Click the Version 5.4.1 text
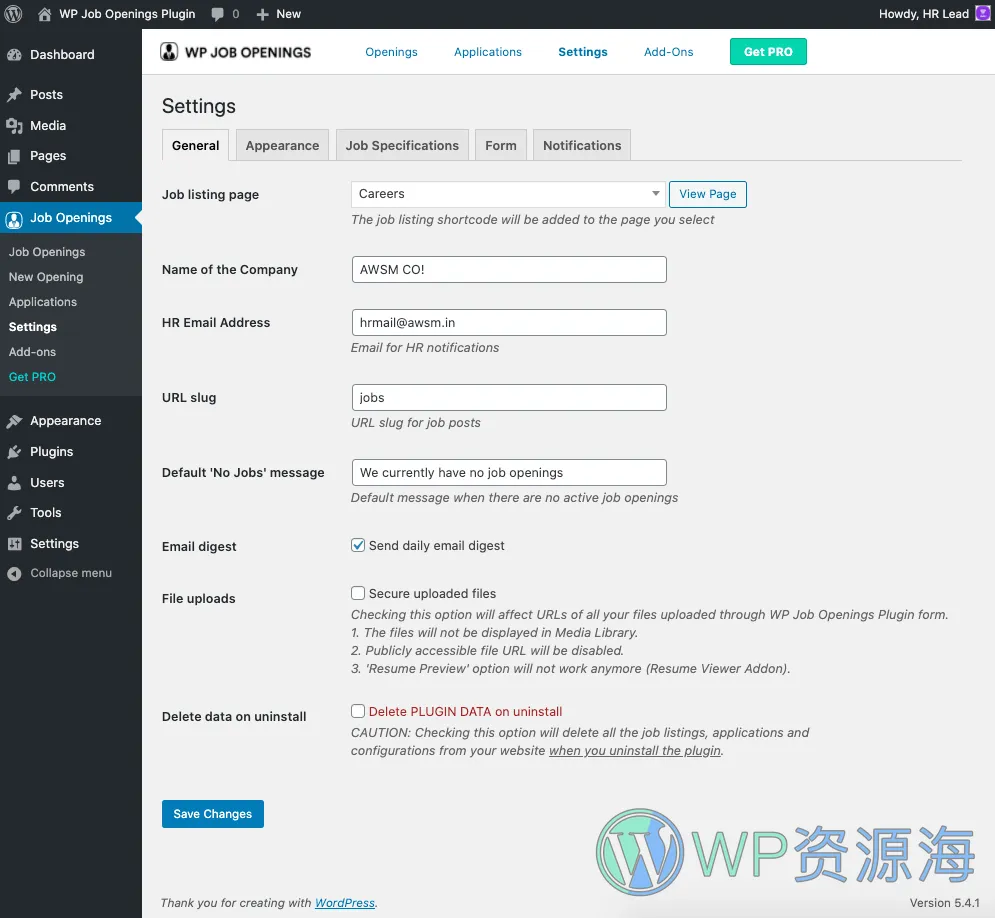 [944, 903]
